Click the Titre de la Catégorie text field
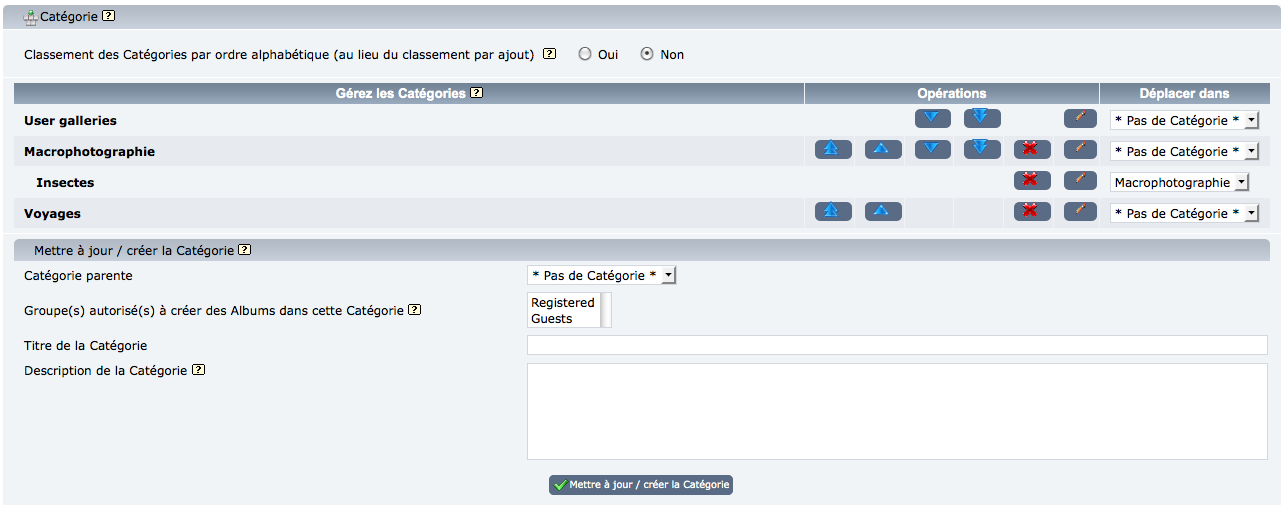Image resolution: width=1284 pixels, height=505 pixels. [896, 345]
